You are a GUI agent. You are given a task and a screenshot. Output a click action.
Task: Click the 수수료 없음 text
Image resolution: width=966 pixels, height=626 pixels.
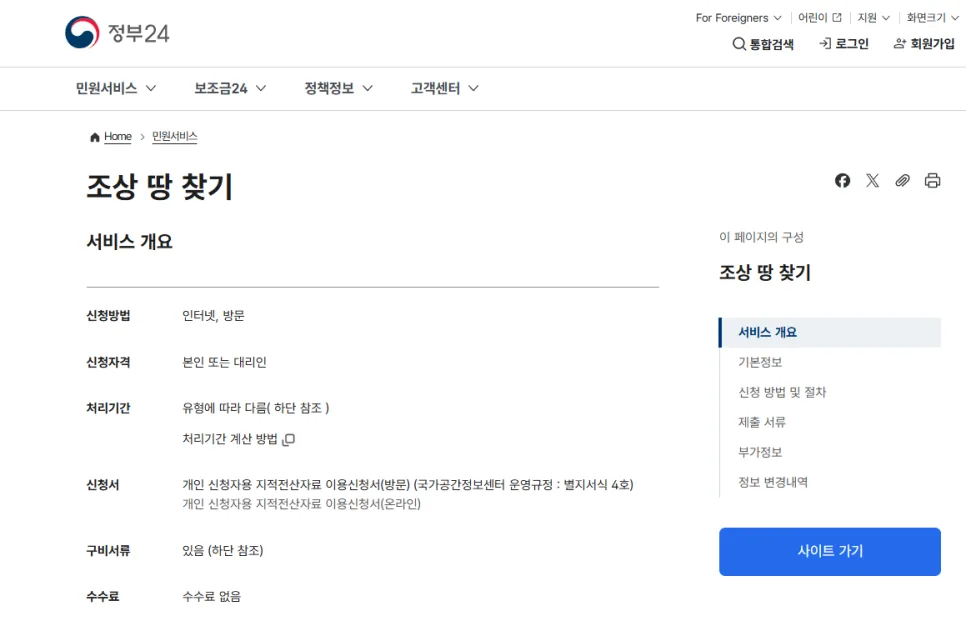[x=211, y=596]
